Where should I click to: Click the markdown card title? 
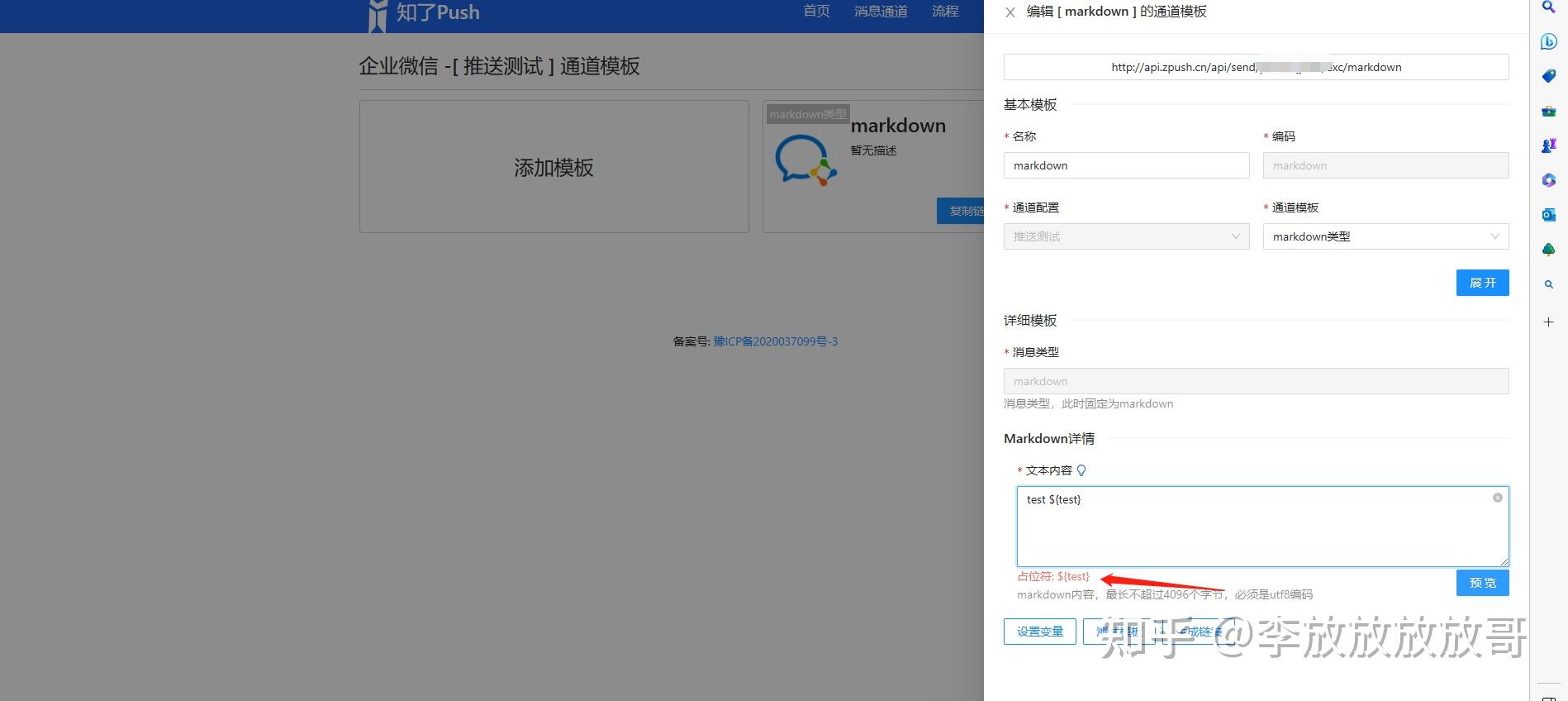pos(898,126)
